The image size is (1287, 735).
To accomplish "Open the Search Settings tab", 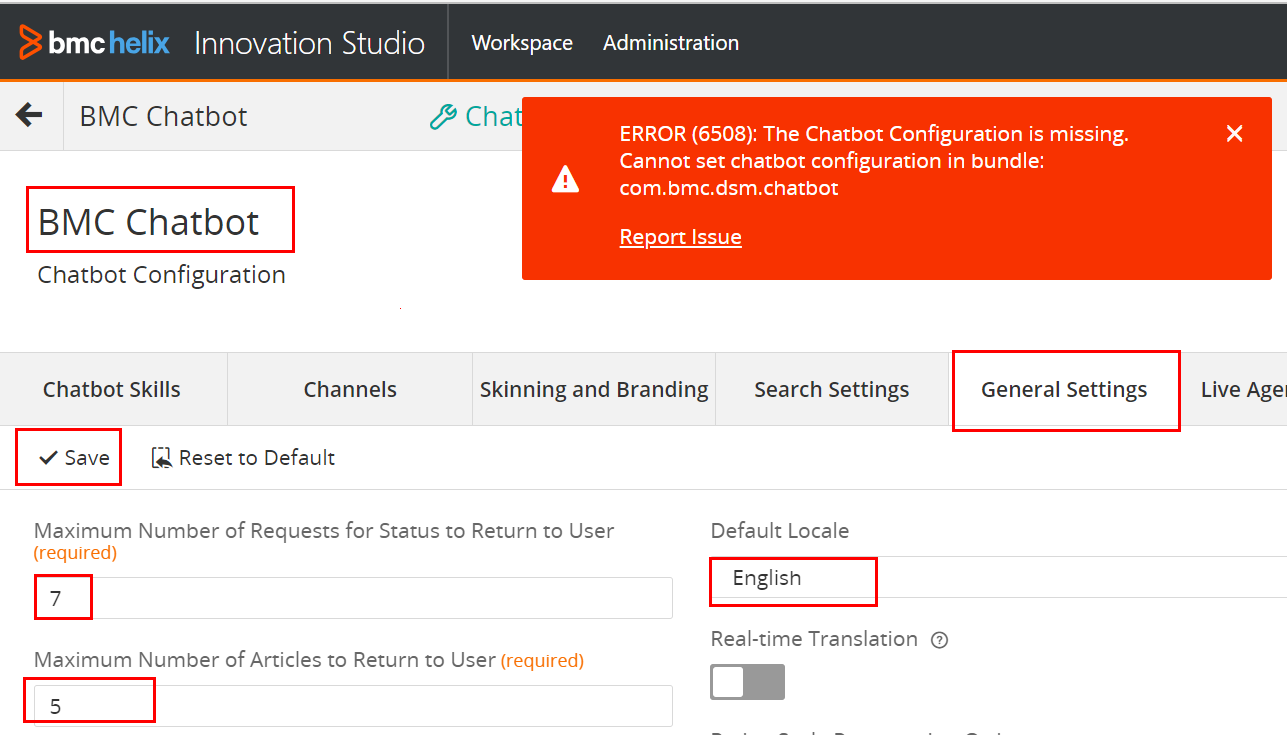I will pyautogui.click(x=832, y=389).
